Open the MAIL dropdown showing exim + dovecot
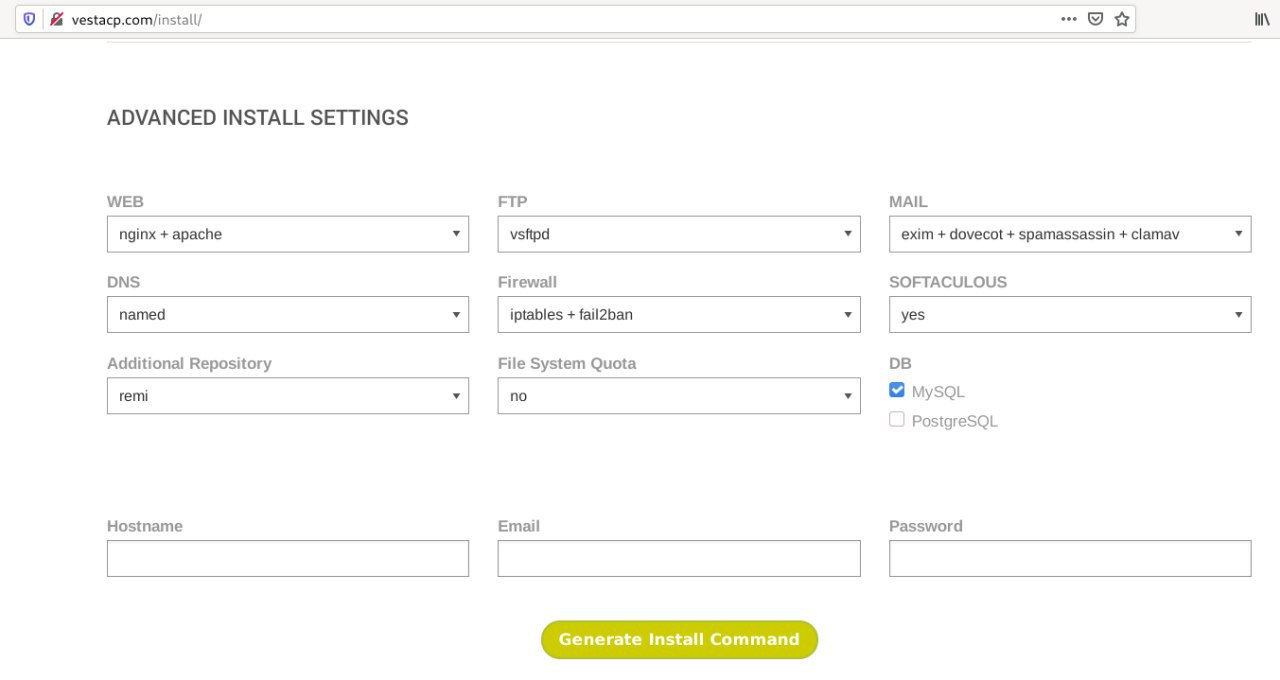 [1070, 234]
